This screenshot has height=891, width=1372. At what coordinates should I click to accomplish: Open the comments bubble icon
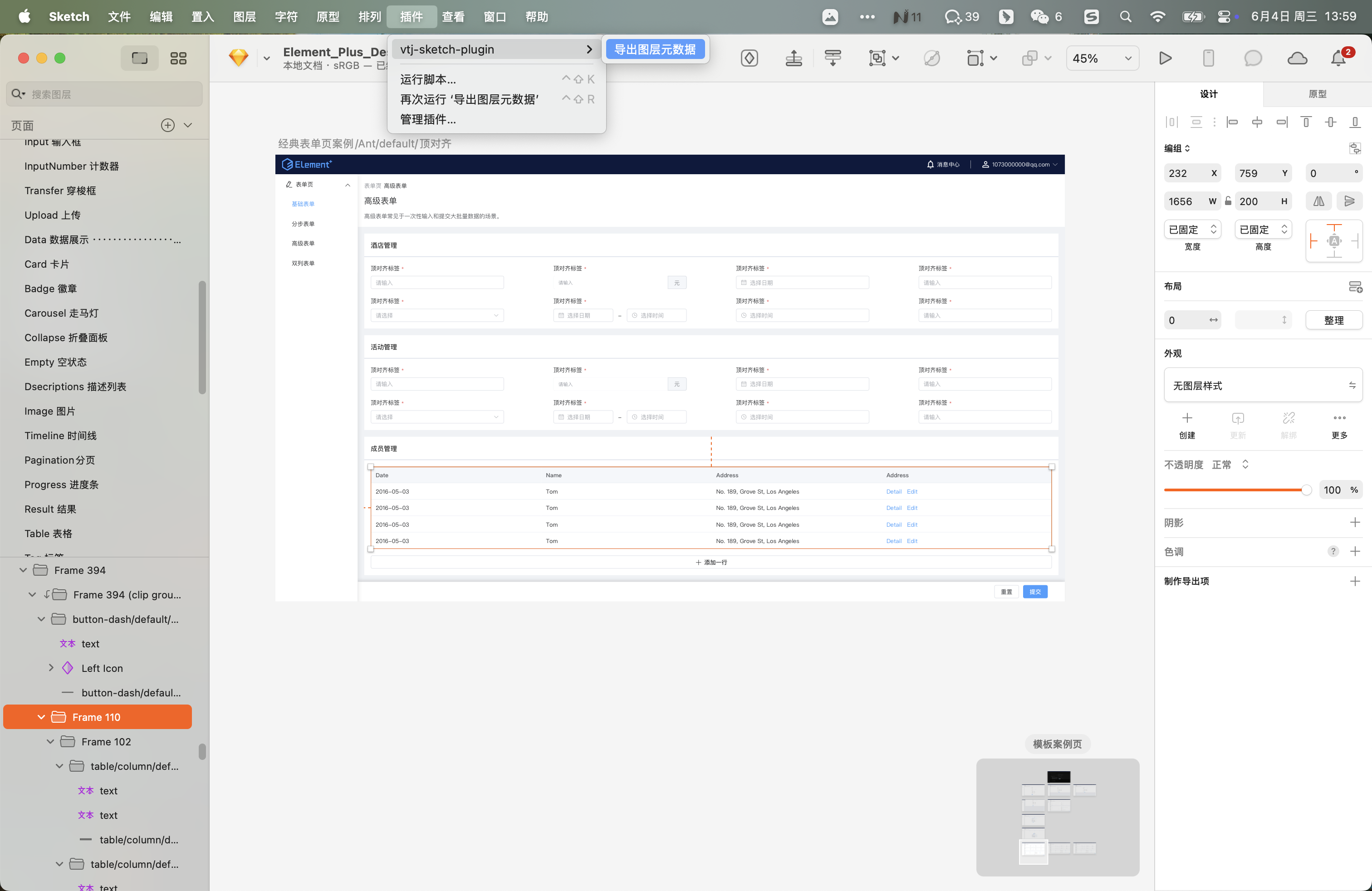tap(1252, 58)
